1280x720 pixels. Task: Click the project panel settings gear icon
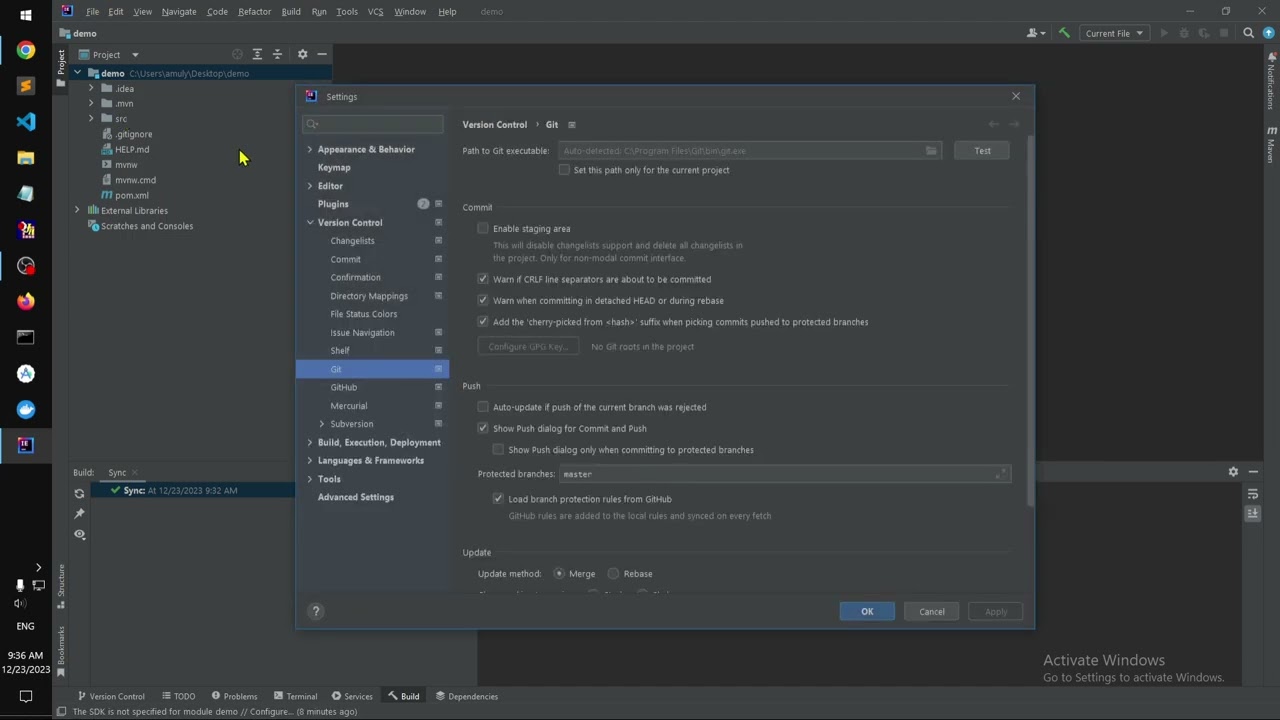click(x=302, y=54)
